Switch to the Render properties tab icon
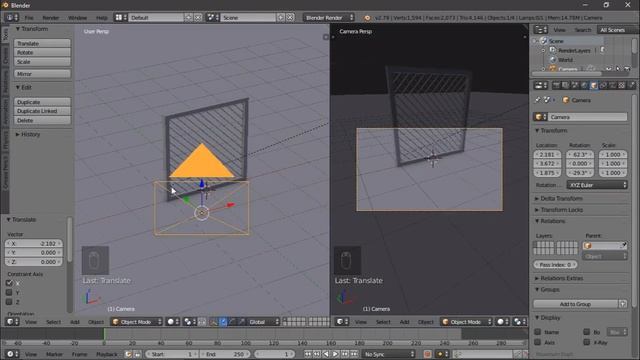The height and width of the screenshot is (360, 640). click(x=556, y=85)
